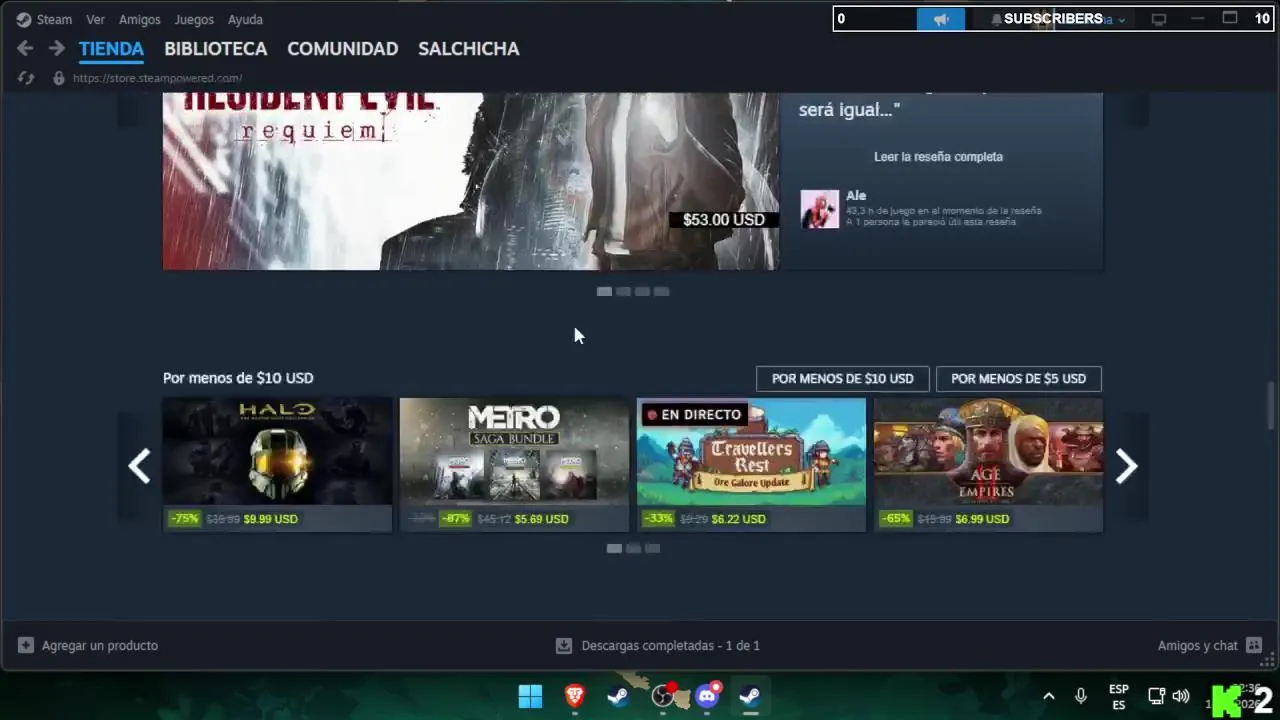
Task: Show previous deals with left carousel arrow
Action: click(x=139, y=466)
